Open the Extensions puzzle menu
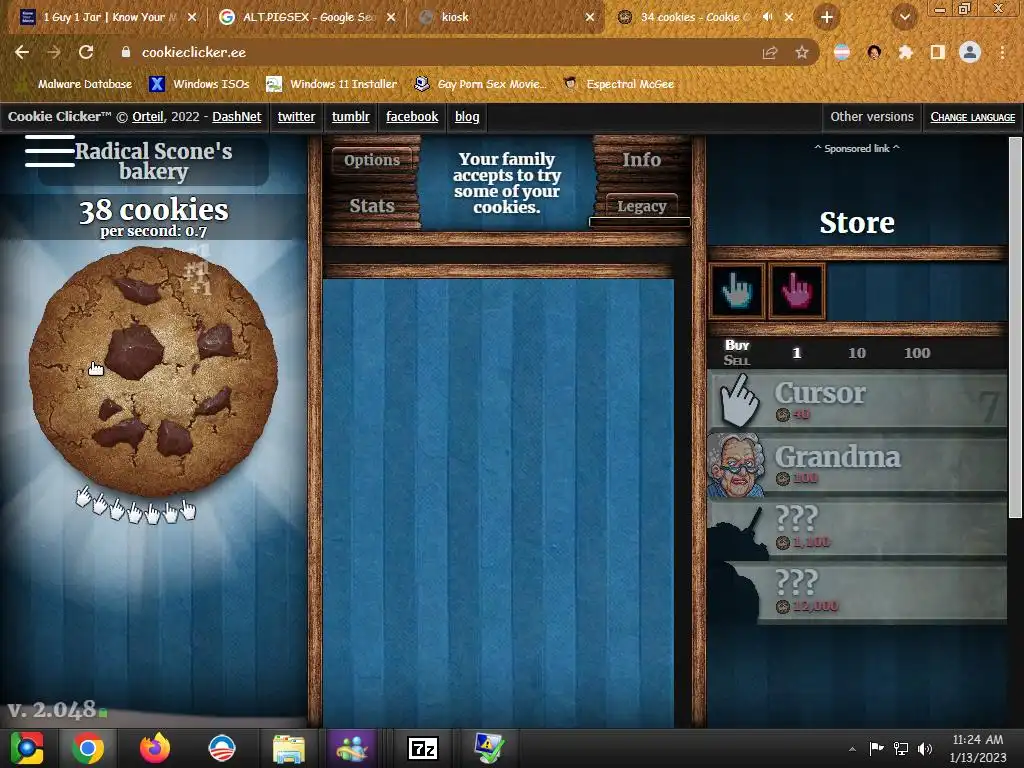 tap(906, 52)
